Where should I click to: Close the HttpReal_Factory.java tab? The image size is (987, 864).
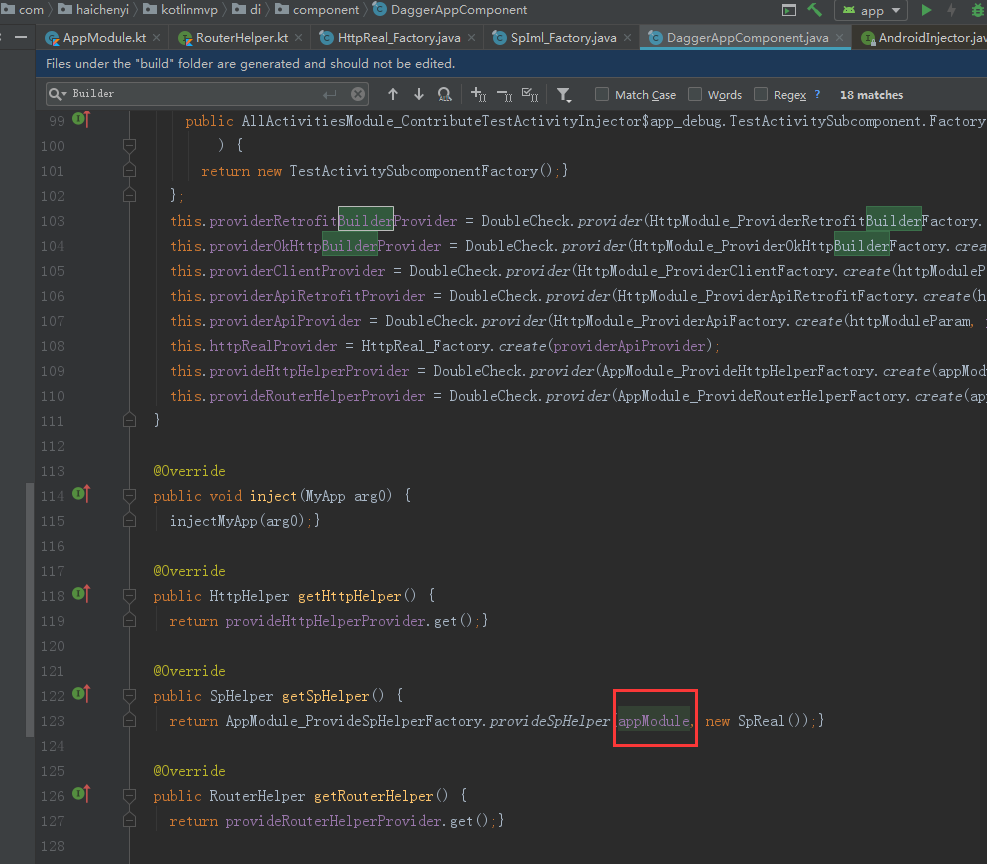tap(471, 38)
